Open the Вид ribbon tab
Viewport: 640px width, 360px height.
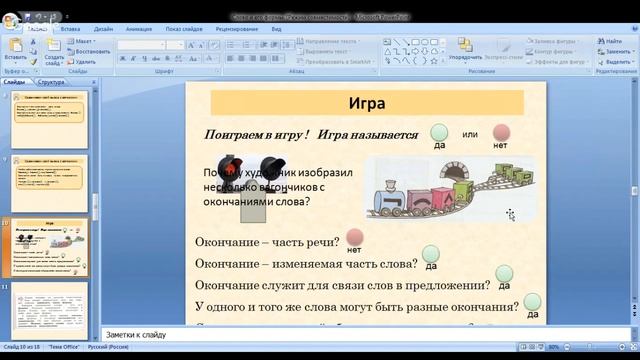[276, 29]
